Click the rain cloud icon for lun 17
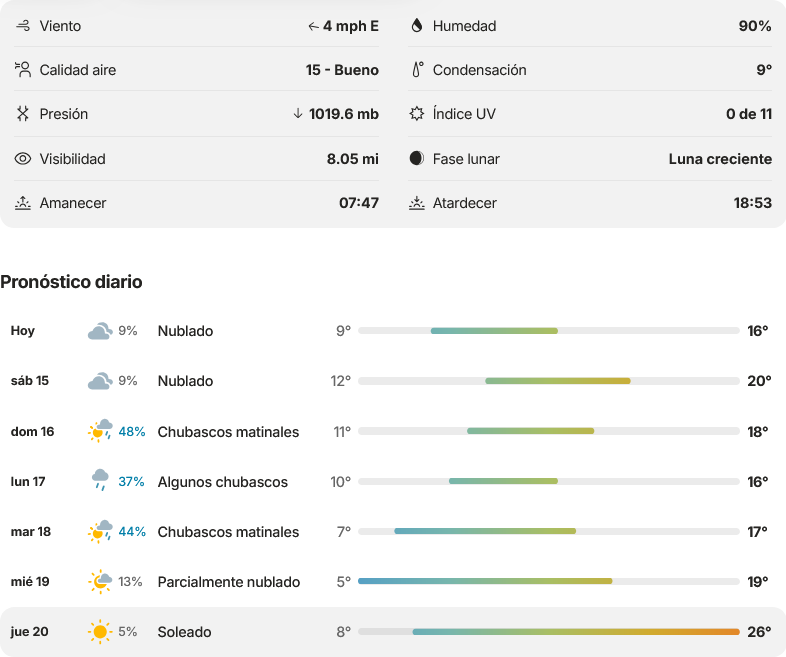The width and height of the screenshot is (786, 657). click(100, 480)
